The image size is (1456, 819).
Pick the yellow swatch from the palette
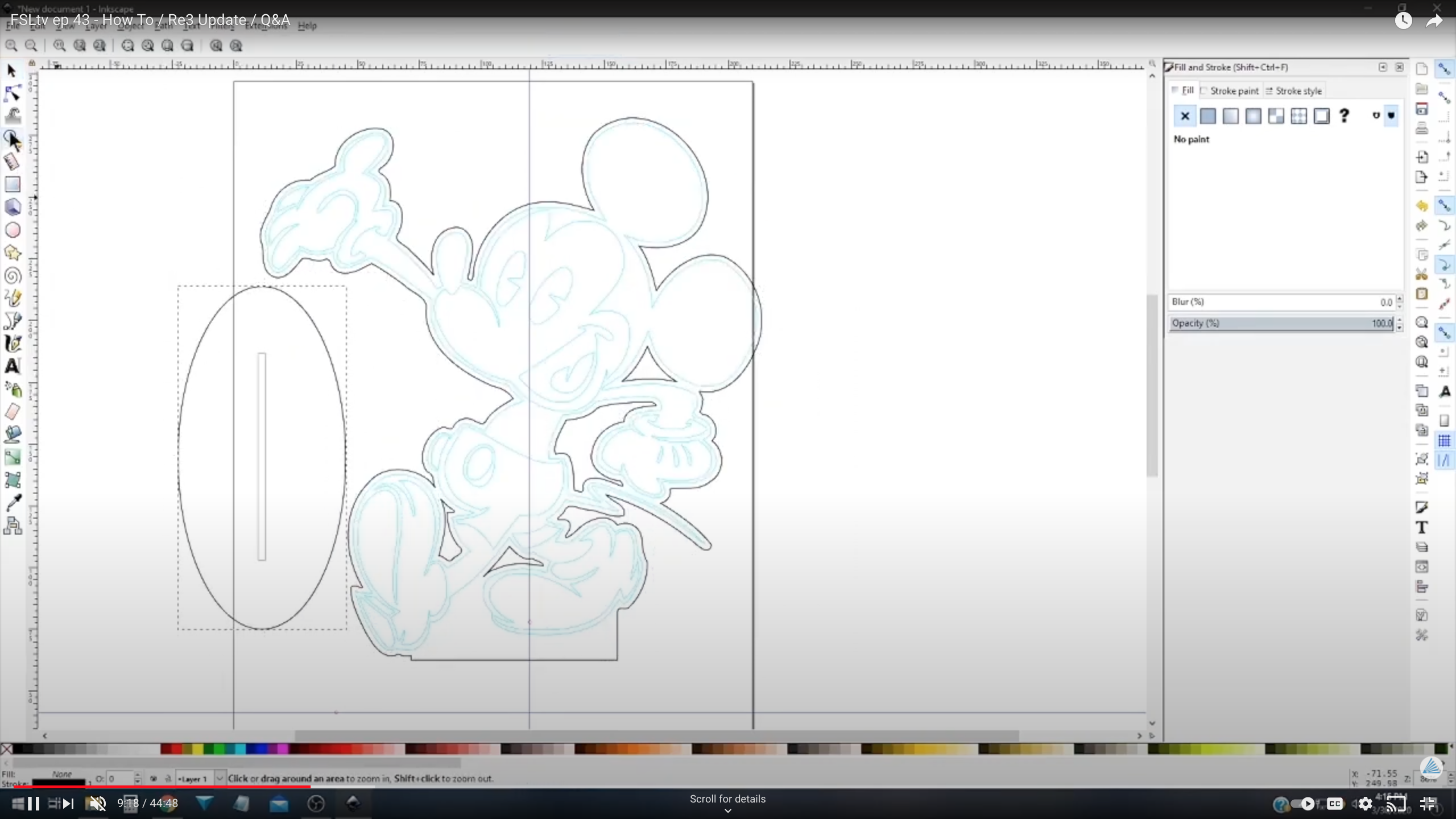pos(198,750)
